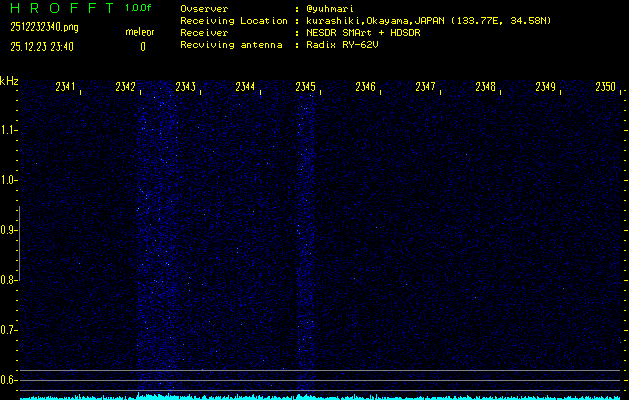Image resolution: width=629 pixels, height=400 pixels.
Task: Click the 2348 time marker
Action: tap(485, 87)
